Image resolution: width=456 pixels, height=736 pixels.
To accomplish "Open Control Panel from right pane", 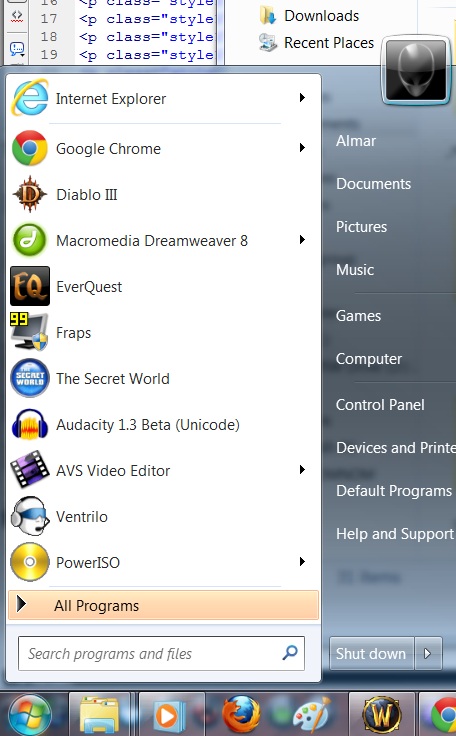I will click(x=380, y=405).
